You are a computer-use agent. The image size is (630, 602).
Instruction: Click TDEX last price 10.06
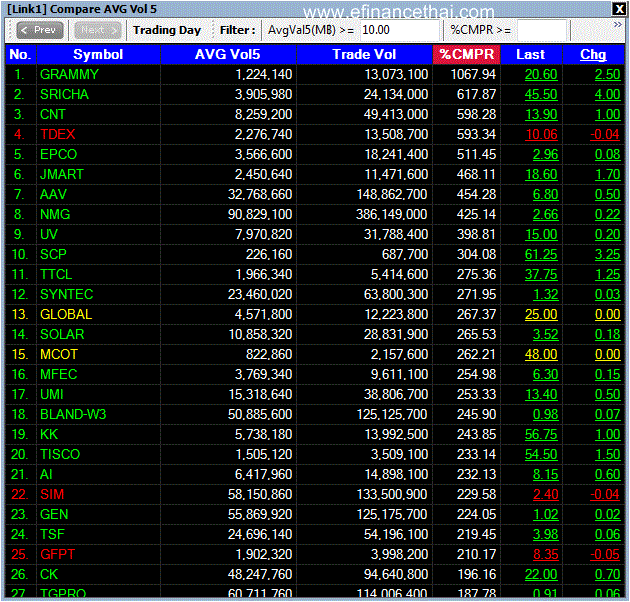pos(541,134)
